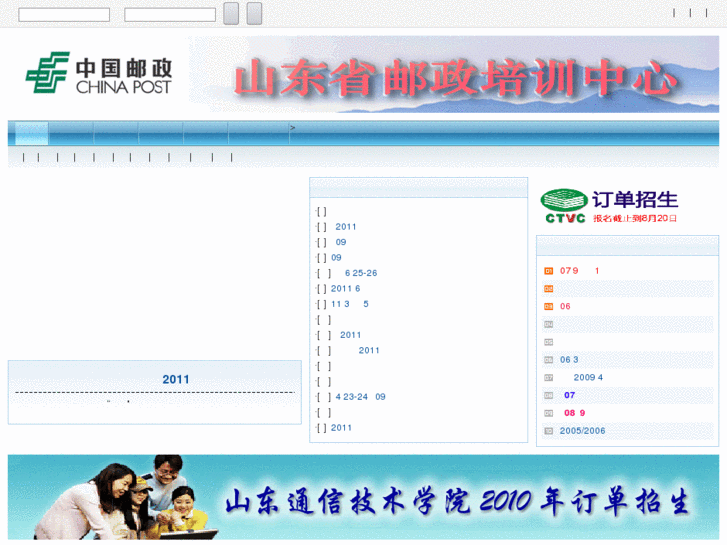Viewport: 727px width, 545px height.
Task: Click the gray 05 number badge
Action: coord(548,342)
